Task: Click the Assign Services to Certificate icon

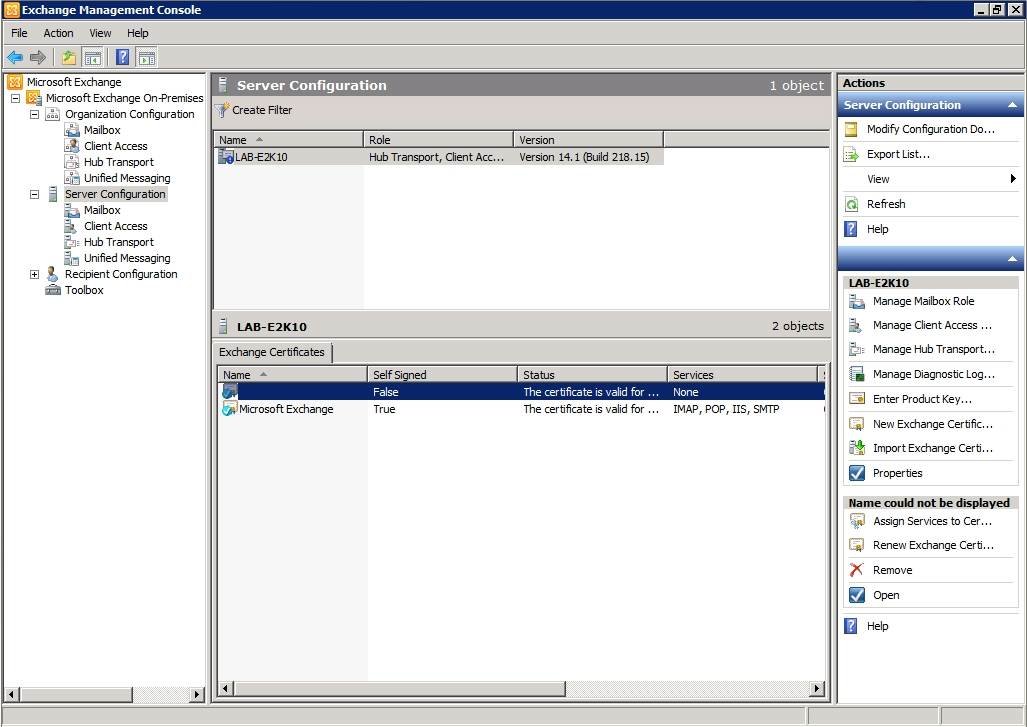Action: (x=857, y=521)
